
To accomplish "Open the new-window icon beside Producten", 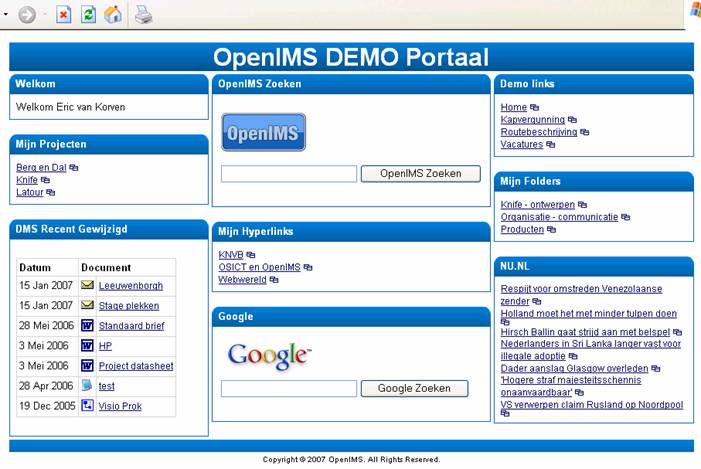I will pyautogui.click(x=551, y=230).
